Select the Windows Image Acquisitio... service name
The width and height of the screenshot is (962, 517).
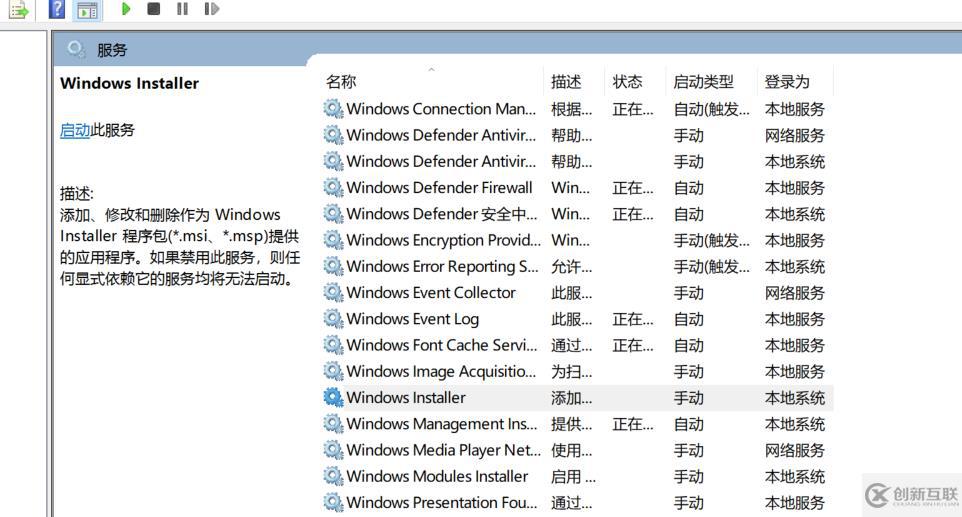[441, 372]
